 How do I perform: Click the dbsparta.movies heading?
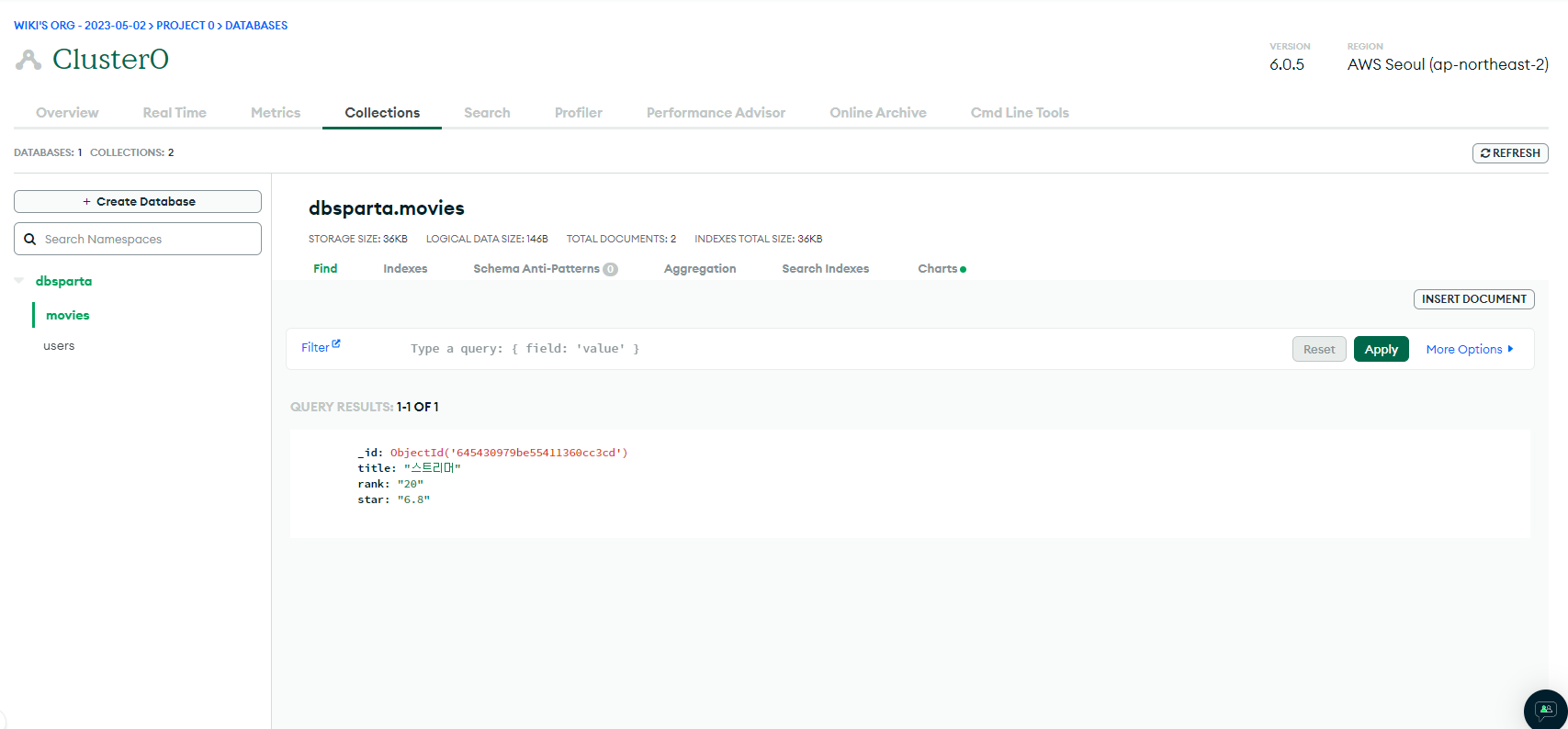coord(387,208)
